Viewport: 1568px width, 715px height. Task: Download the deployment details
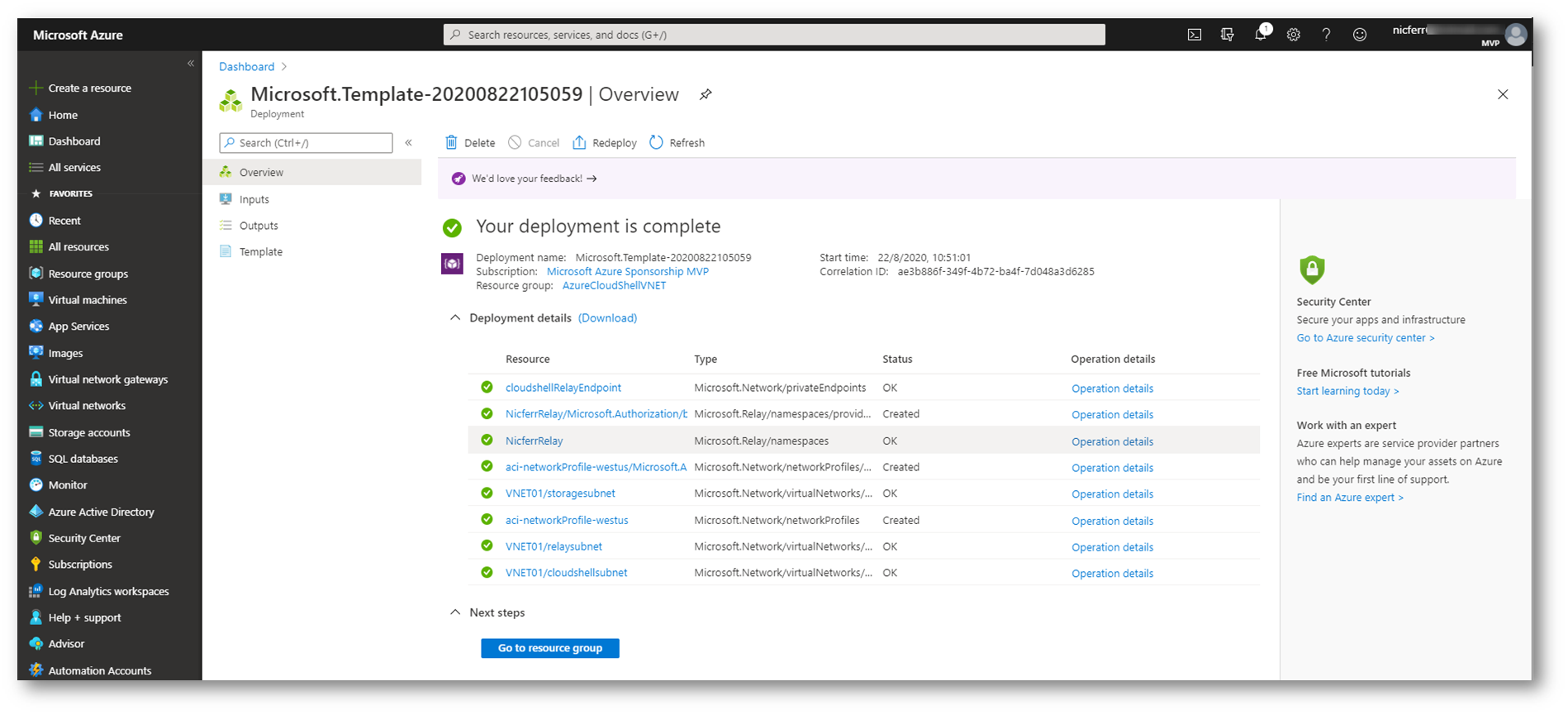click(607, 318)
